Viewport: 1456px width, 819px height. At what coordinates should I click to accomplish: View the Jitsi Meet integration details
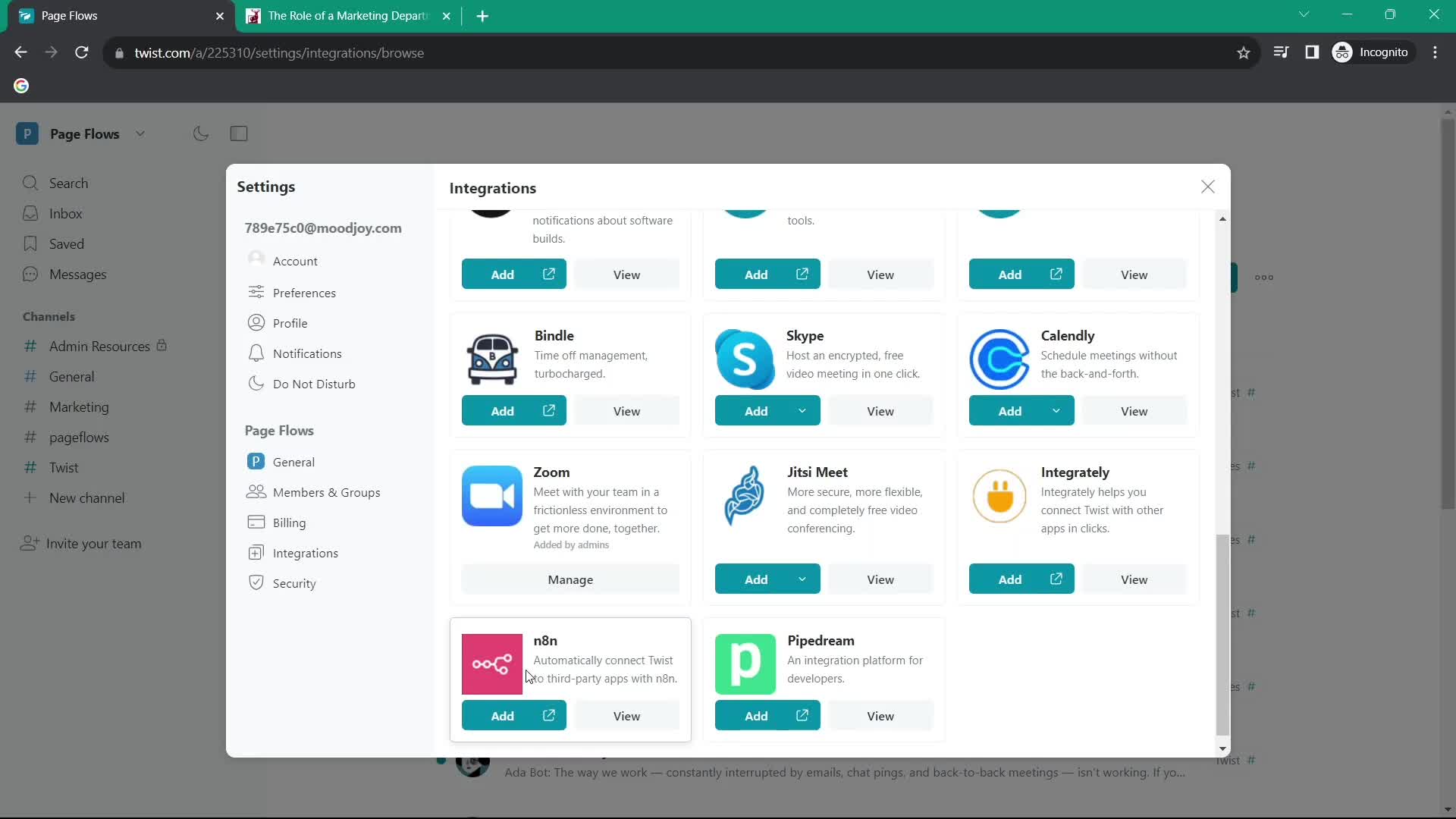pos(880,579)
